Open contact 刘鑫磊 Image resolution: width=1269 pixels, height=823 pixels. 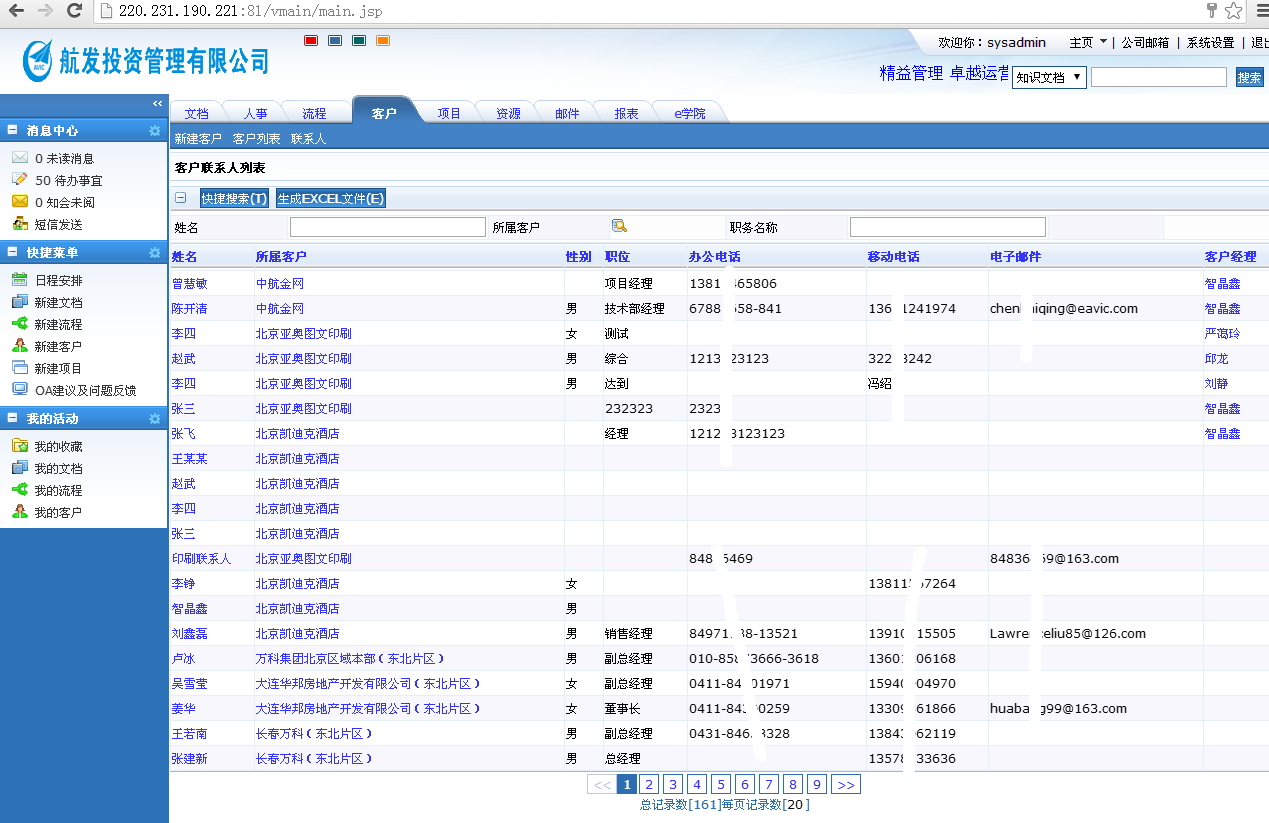189,634
